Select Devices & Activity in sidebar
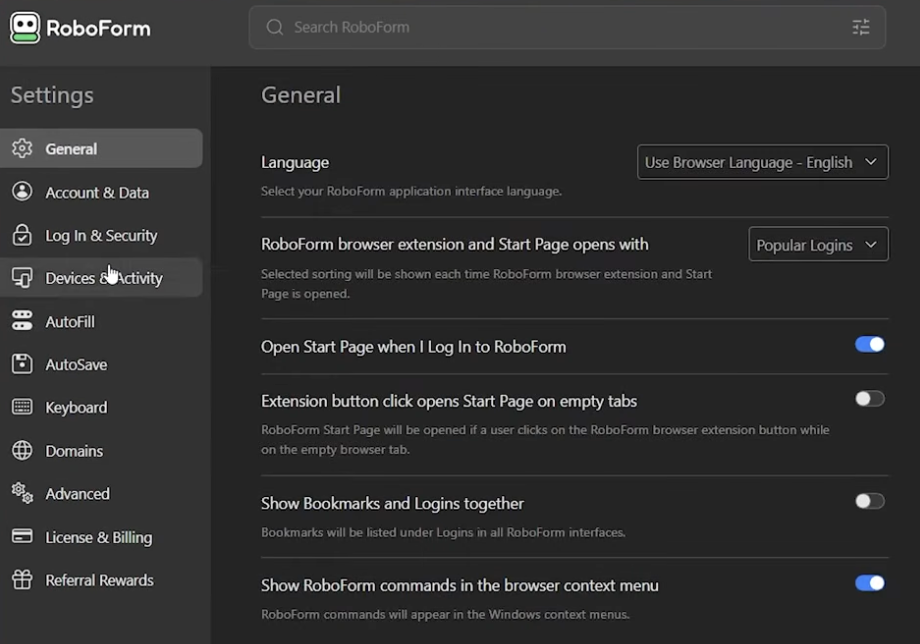This screenshot has width=920, height=644. click(101, 277)
